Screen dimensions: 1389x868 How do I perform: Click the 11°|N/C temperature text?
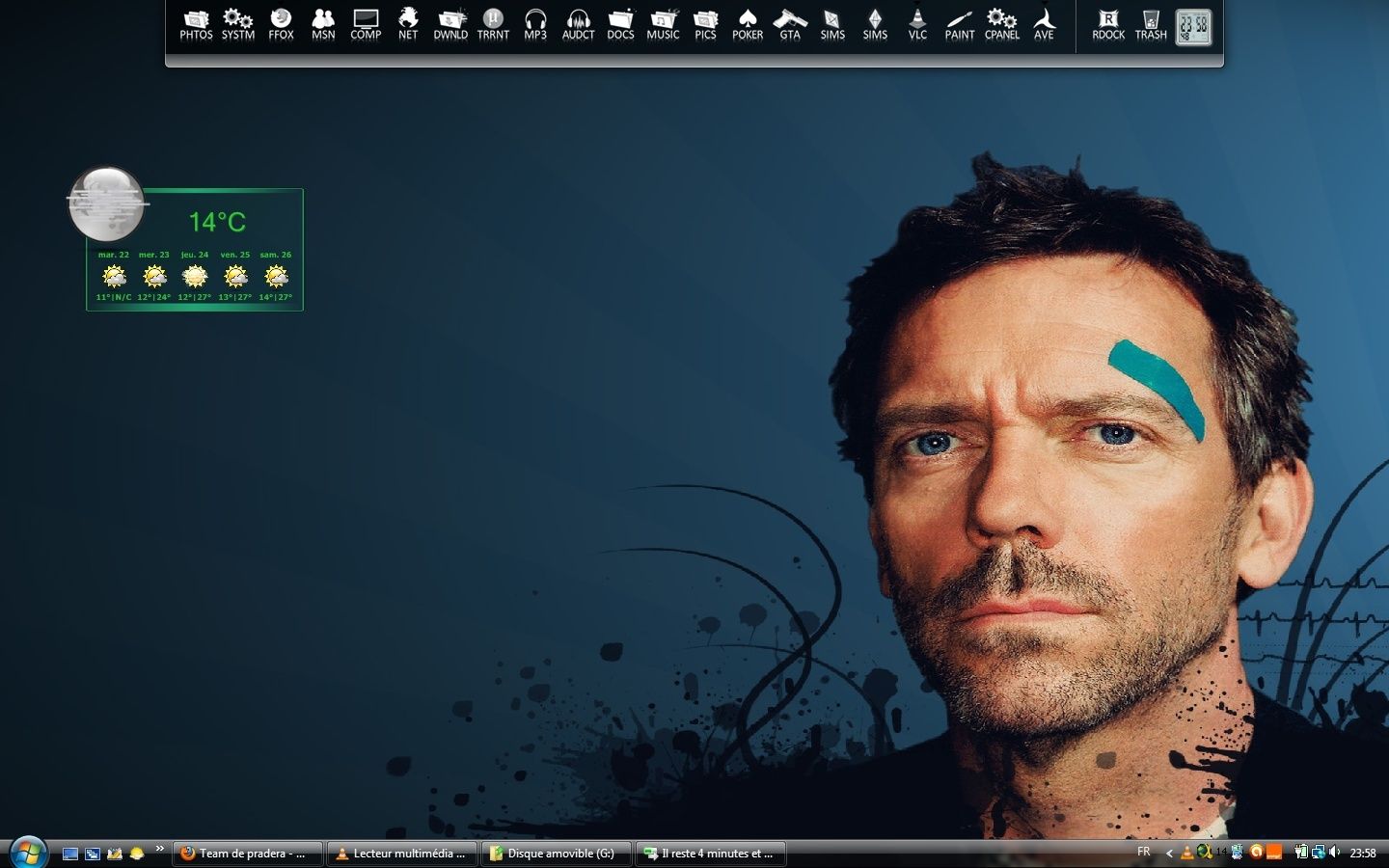coord(114,297)
